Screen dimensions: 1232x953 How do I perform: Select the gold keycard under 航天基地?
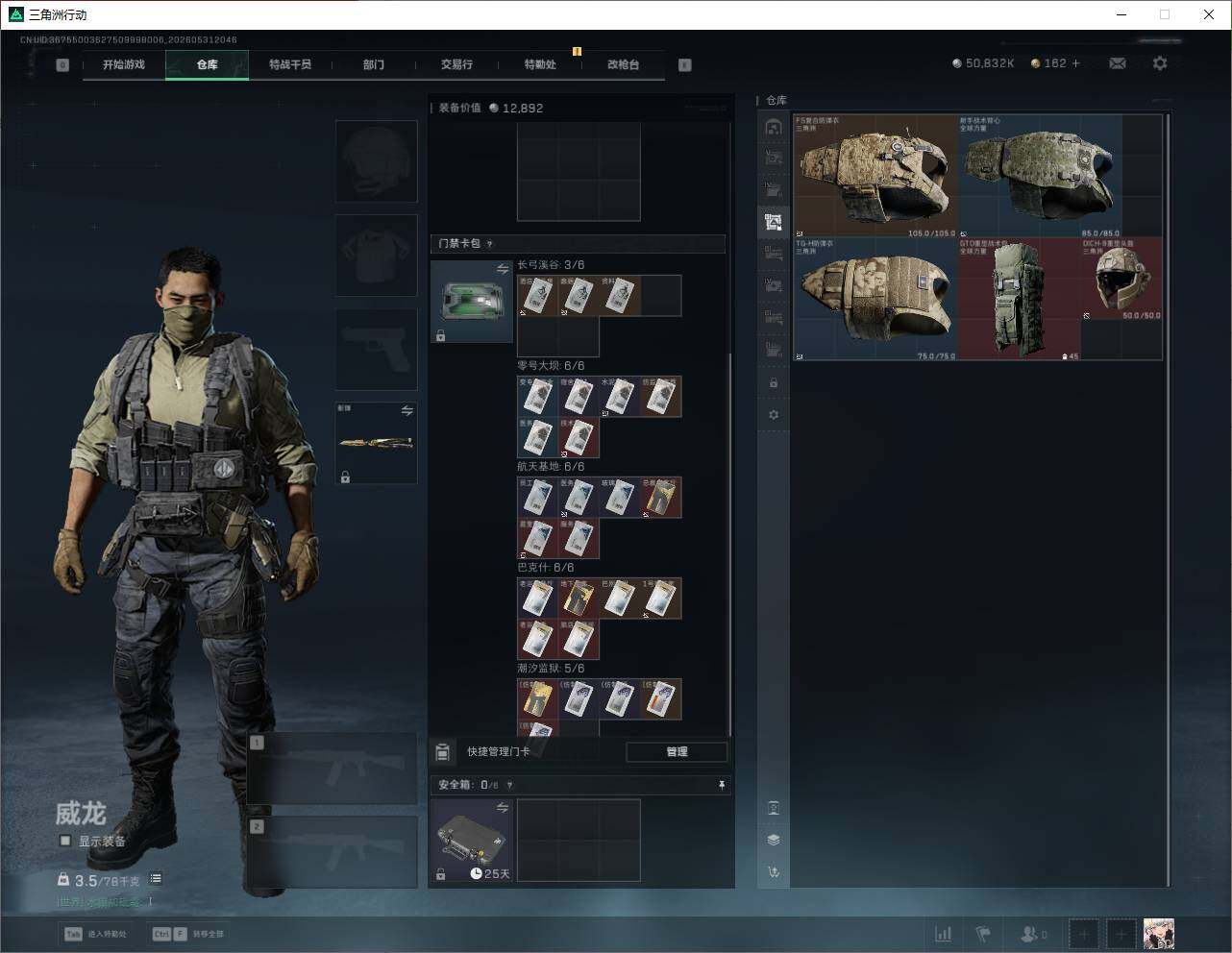[660, 498]
